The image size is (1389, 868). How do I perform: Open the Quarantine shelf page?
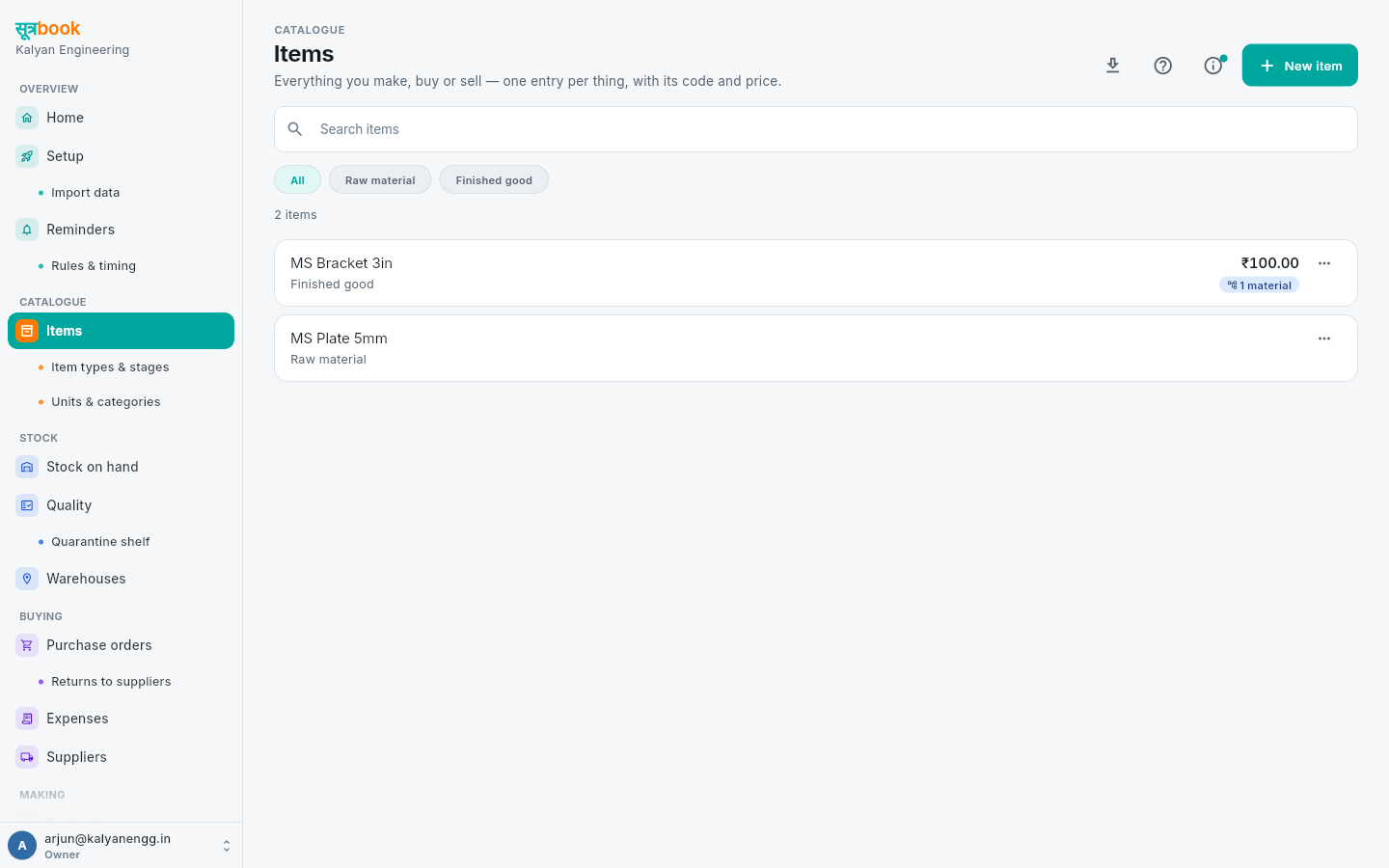click(x=100, y=542)
